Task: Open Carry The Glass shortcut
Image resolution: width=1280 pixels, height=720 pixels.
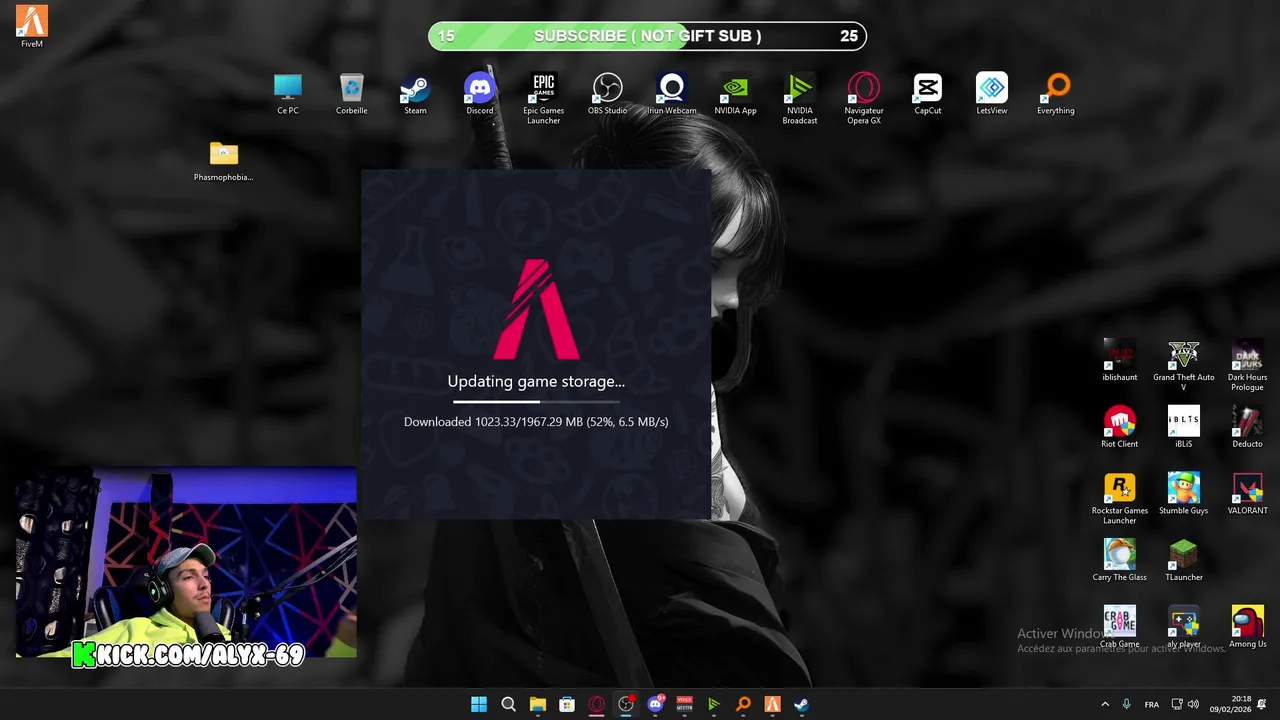Action: point(1119,560)
